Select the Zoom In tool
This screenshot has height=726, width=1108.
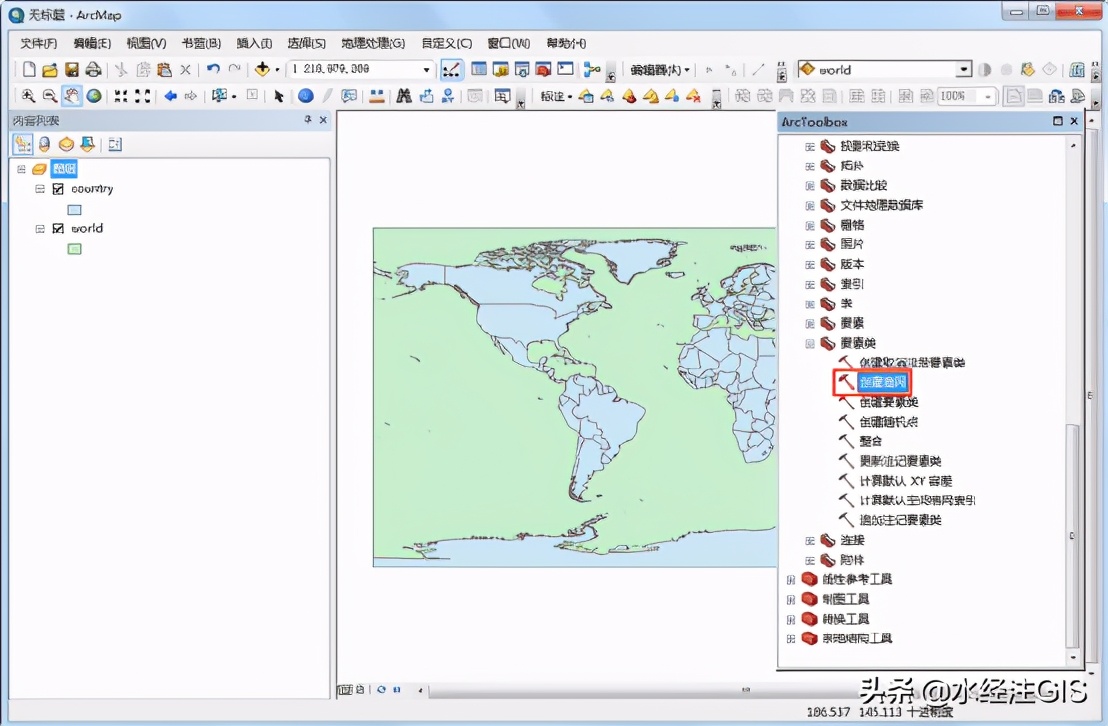28,96
